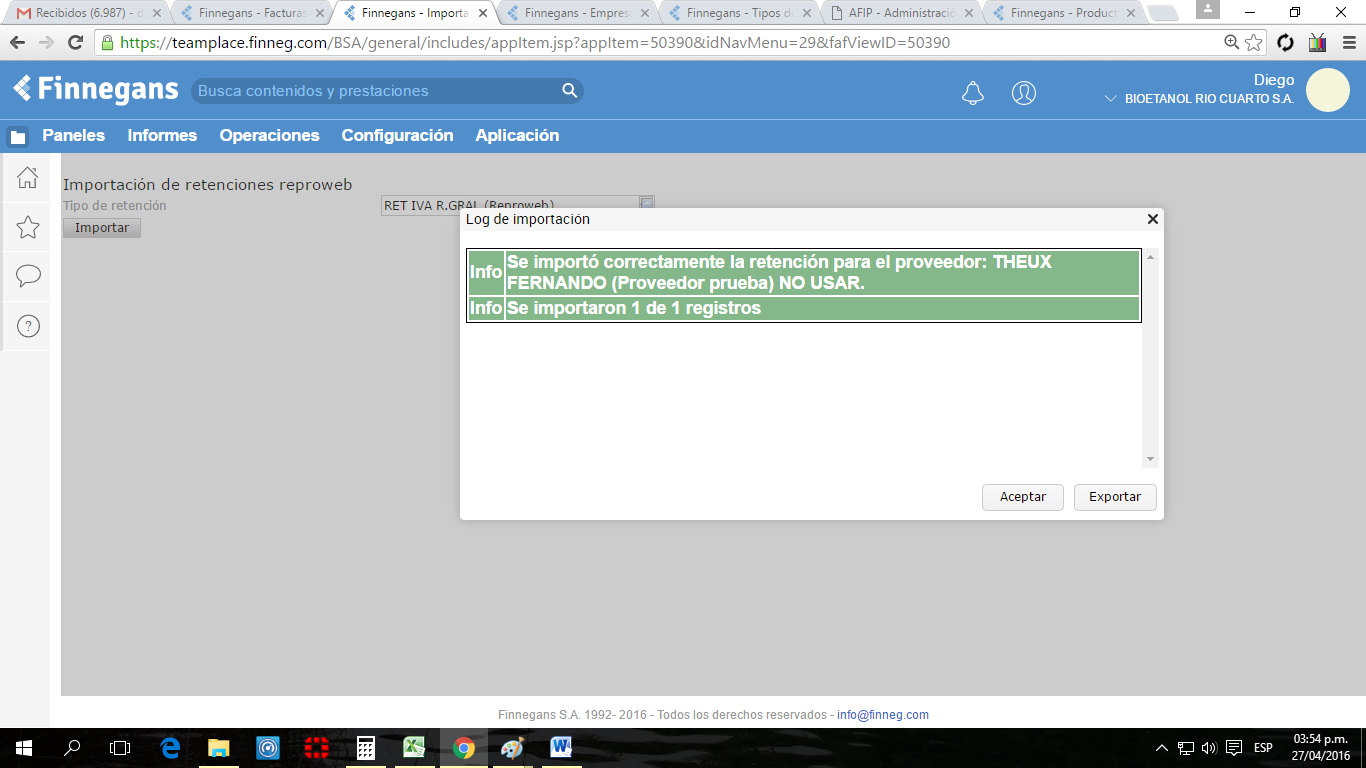Click the Importar button
Screen dimensions: 1366x768
102,228
